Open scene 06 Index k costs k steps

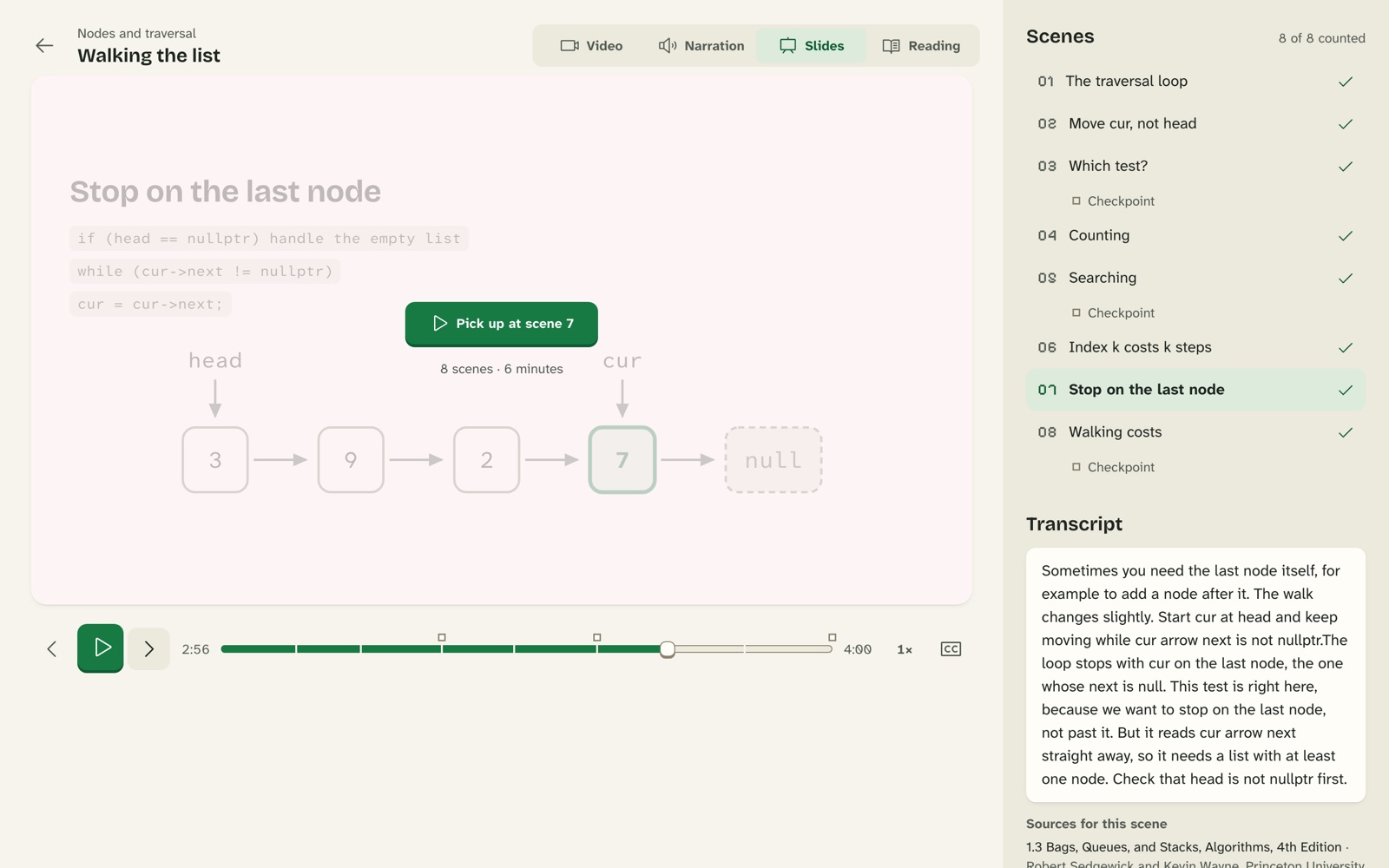tap(1195, 348)
